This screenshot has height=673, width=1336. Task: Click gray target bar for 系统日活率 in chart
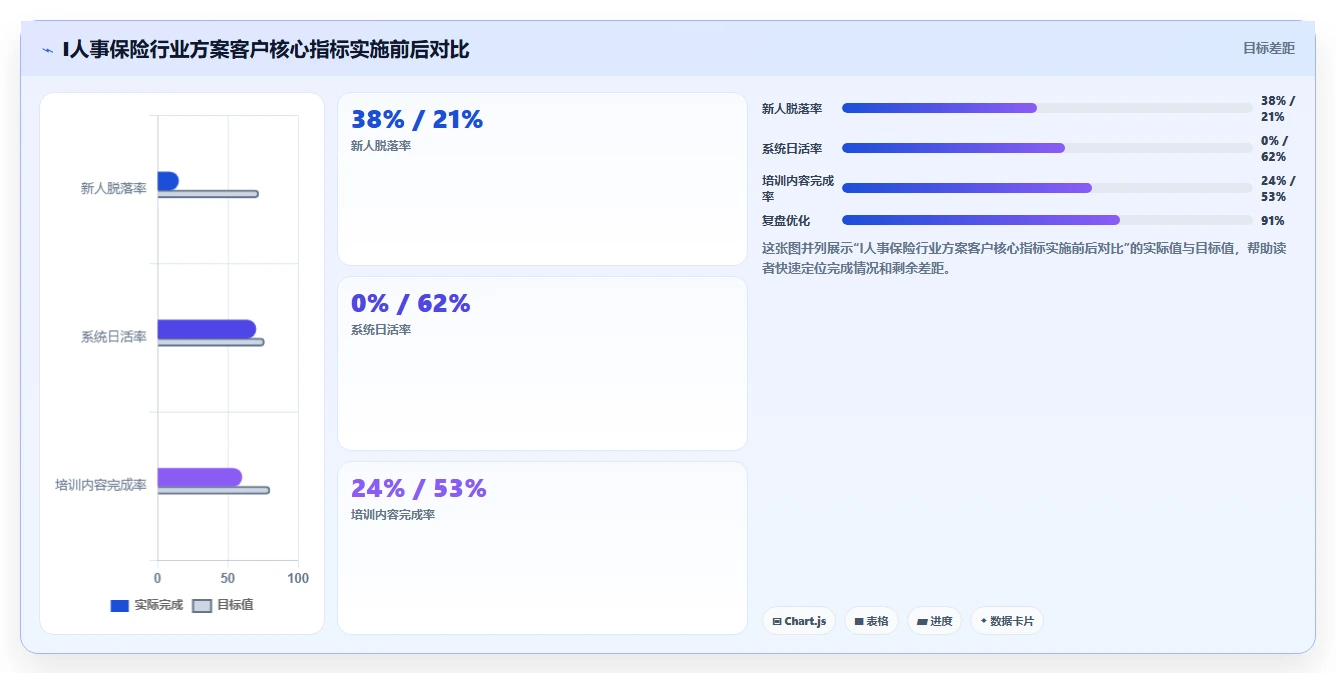(211, 342)
